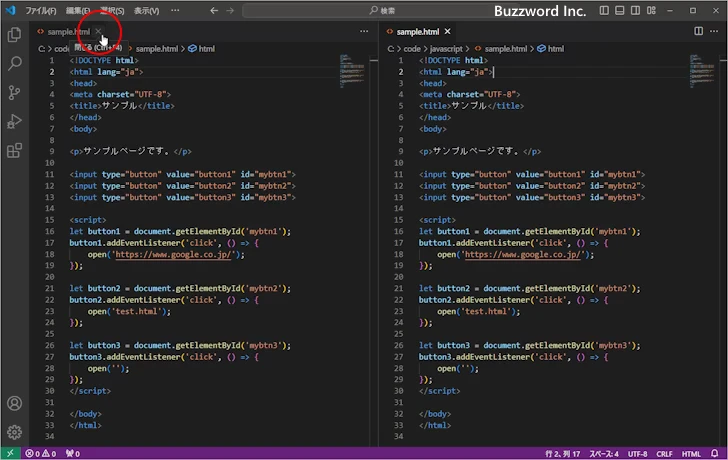Open the Manage gear menu
728x460 pixels.
14,433
